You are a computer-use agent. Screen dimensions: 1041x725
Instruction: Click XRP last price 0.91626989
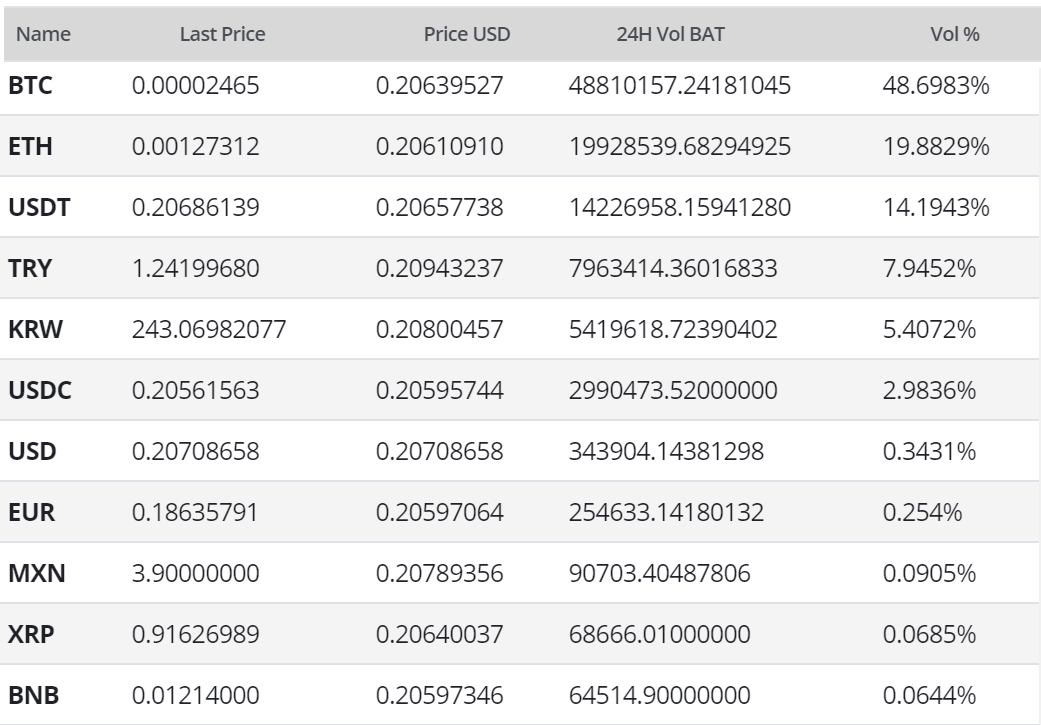tap(196, 635)
